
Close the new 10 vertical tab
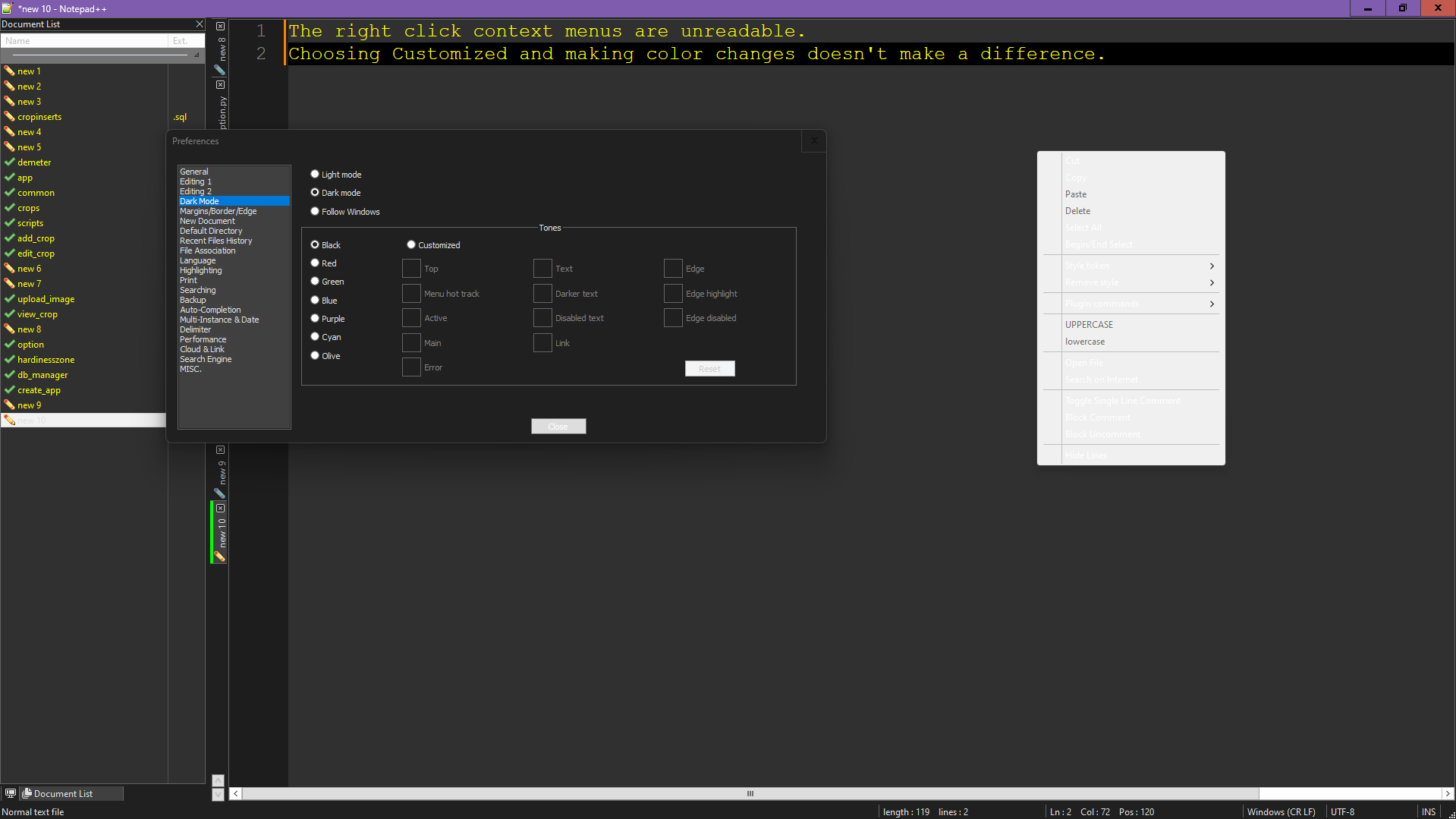point(220,509)
